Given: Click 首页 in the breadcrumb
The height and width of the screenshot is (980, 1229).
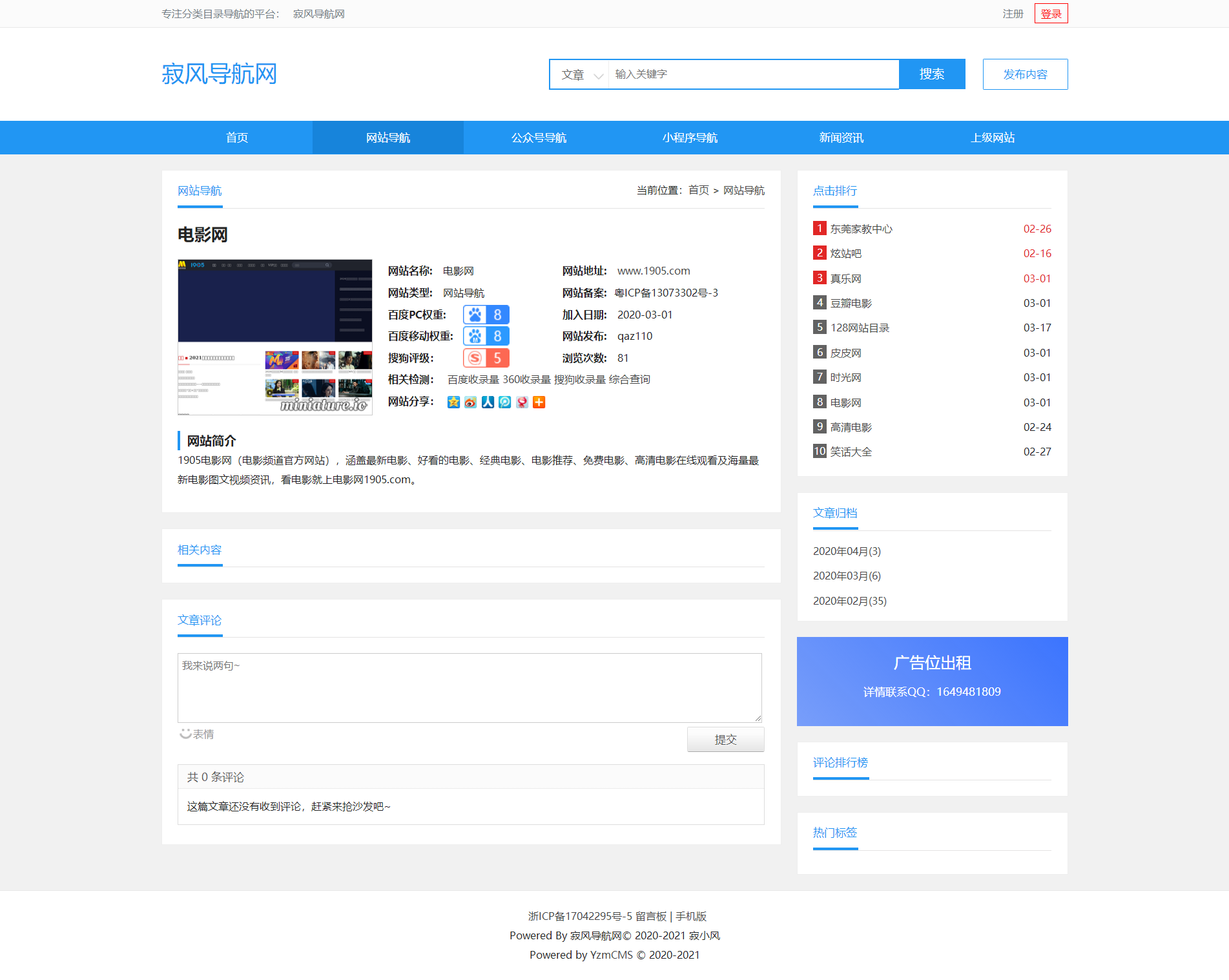Looking at the screenshot, I should point(698,190).
